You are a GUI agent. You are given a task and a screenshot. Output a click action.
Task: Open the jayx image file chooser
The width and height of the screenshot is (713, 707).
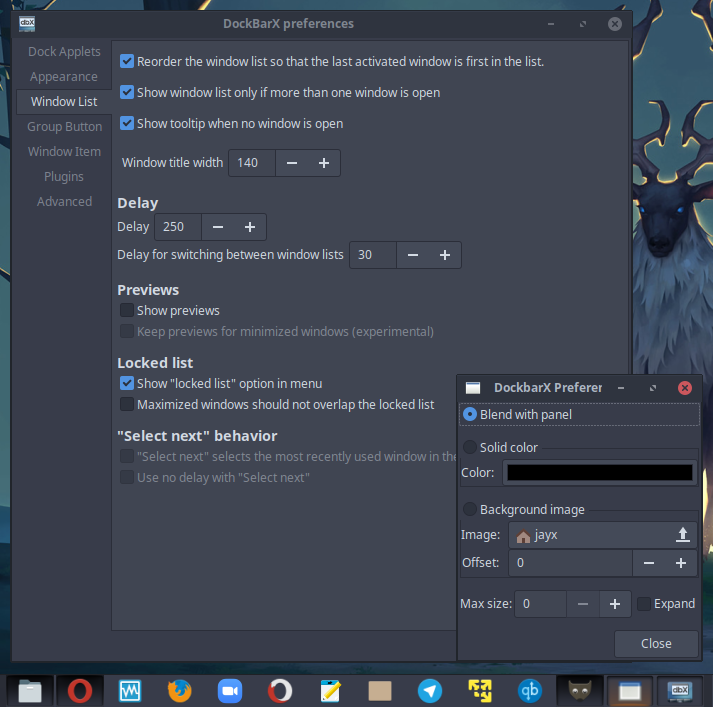[603, 535]
